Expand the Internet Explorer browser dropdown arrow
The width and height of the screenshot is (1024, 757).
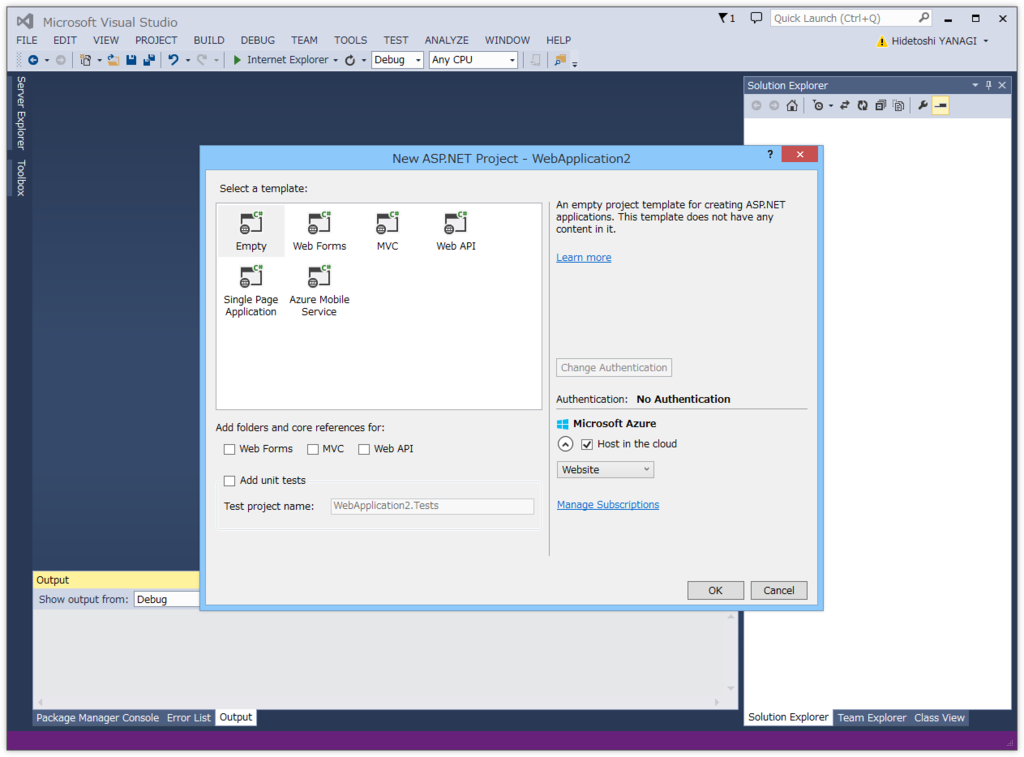336,60
